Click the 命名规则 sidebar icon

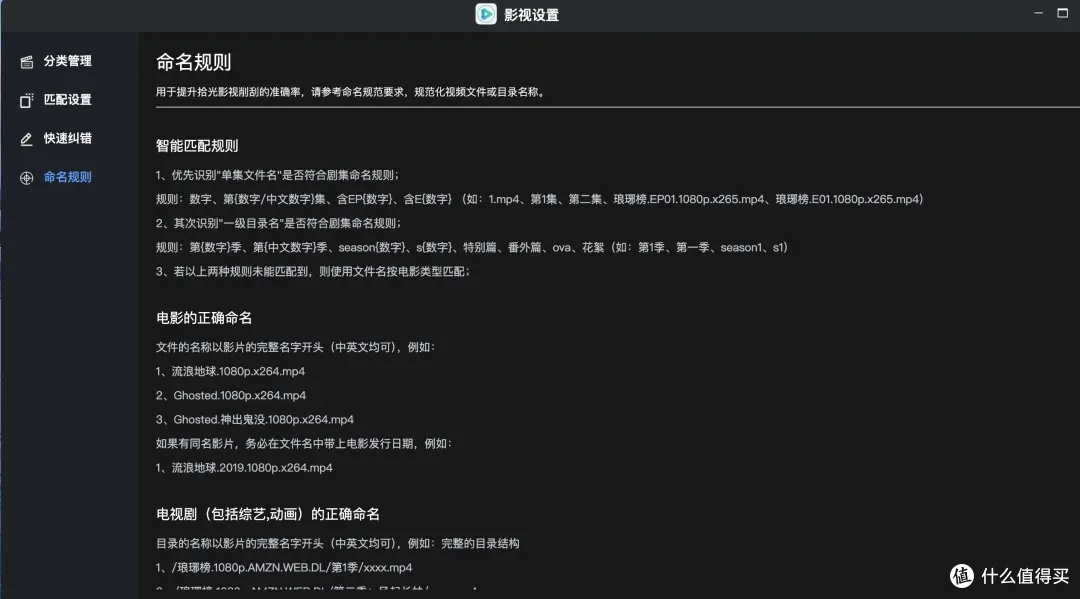click(26, 178)
